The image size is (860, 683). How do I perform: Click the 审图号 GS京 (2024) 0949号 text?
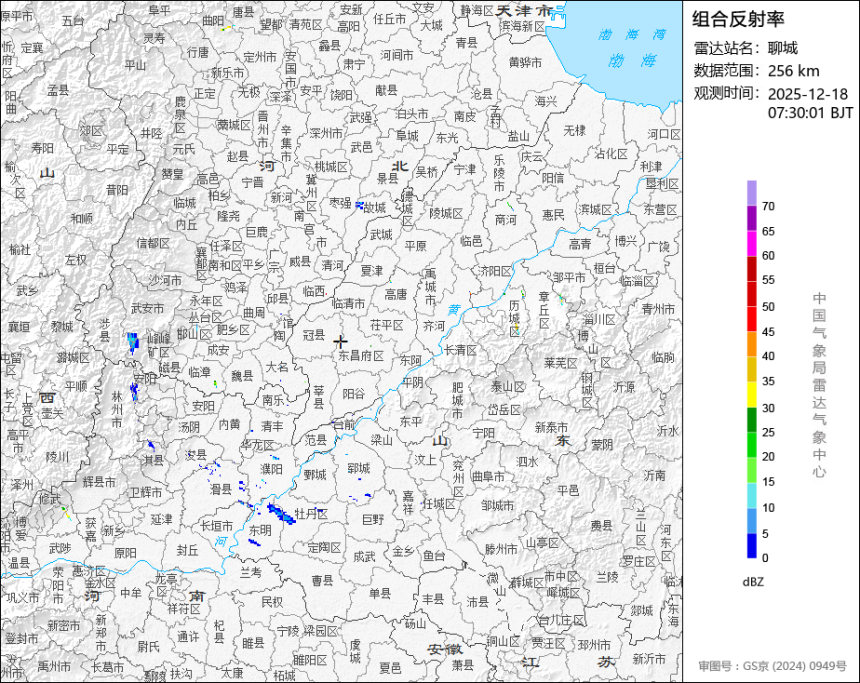point(773,665)
